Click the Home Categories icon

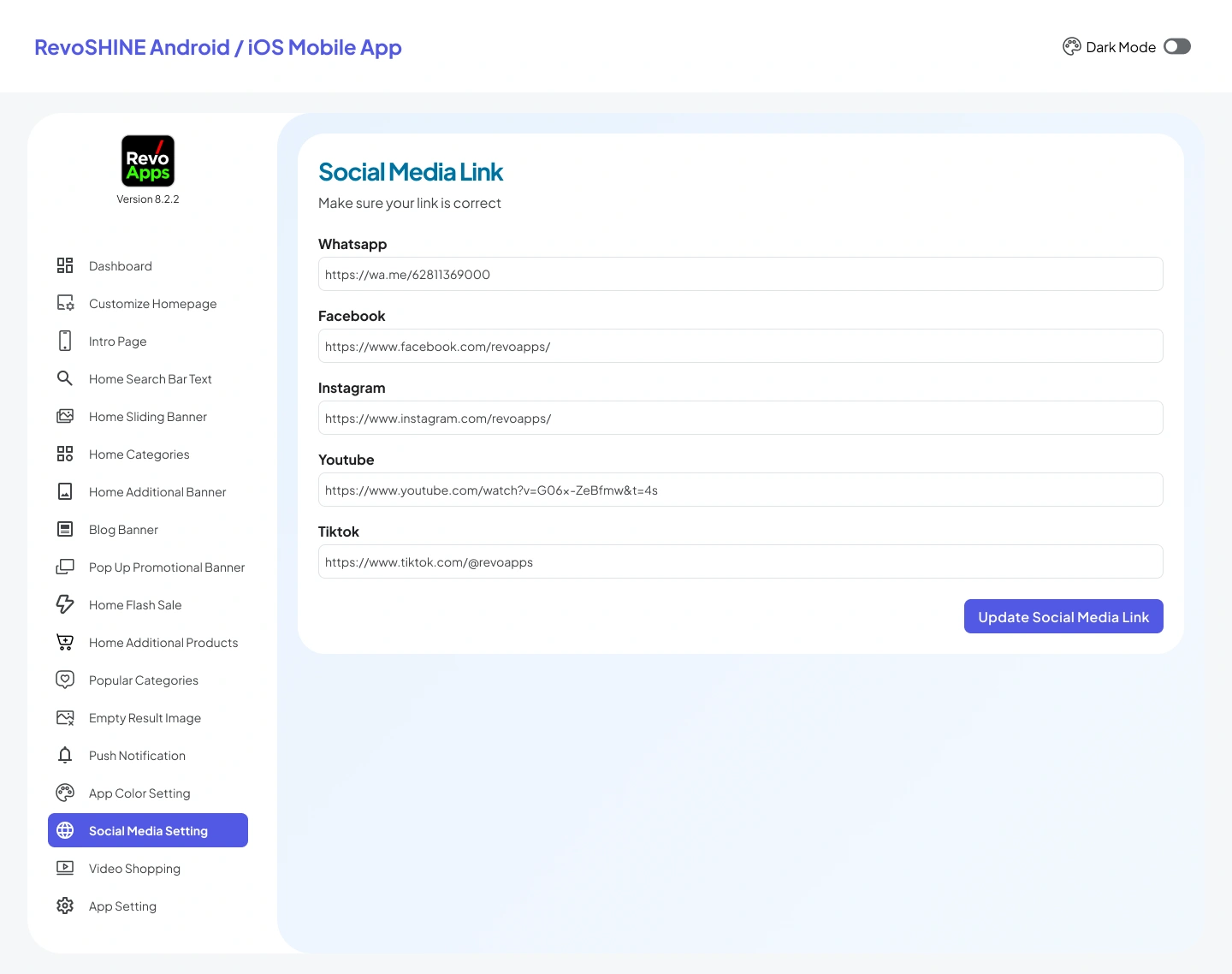coord(65,454)
